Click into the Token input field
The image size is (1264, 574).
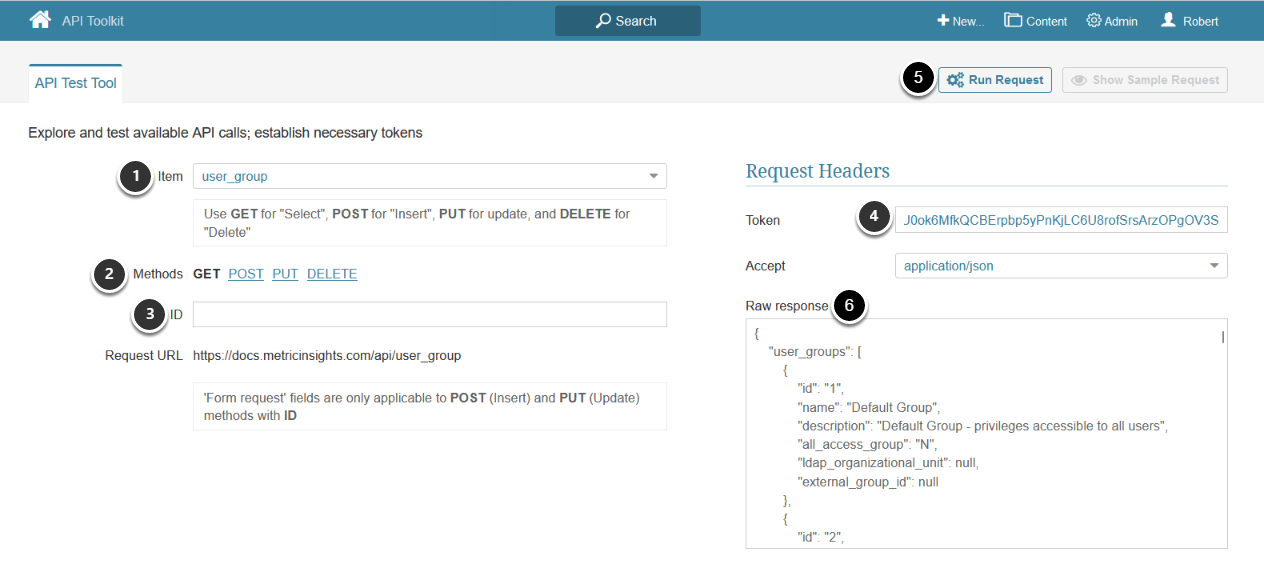coord(1061,220)
